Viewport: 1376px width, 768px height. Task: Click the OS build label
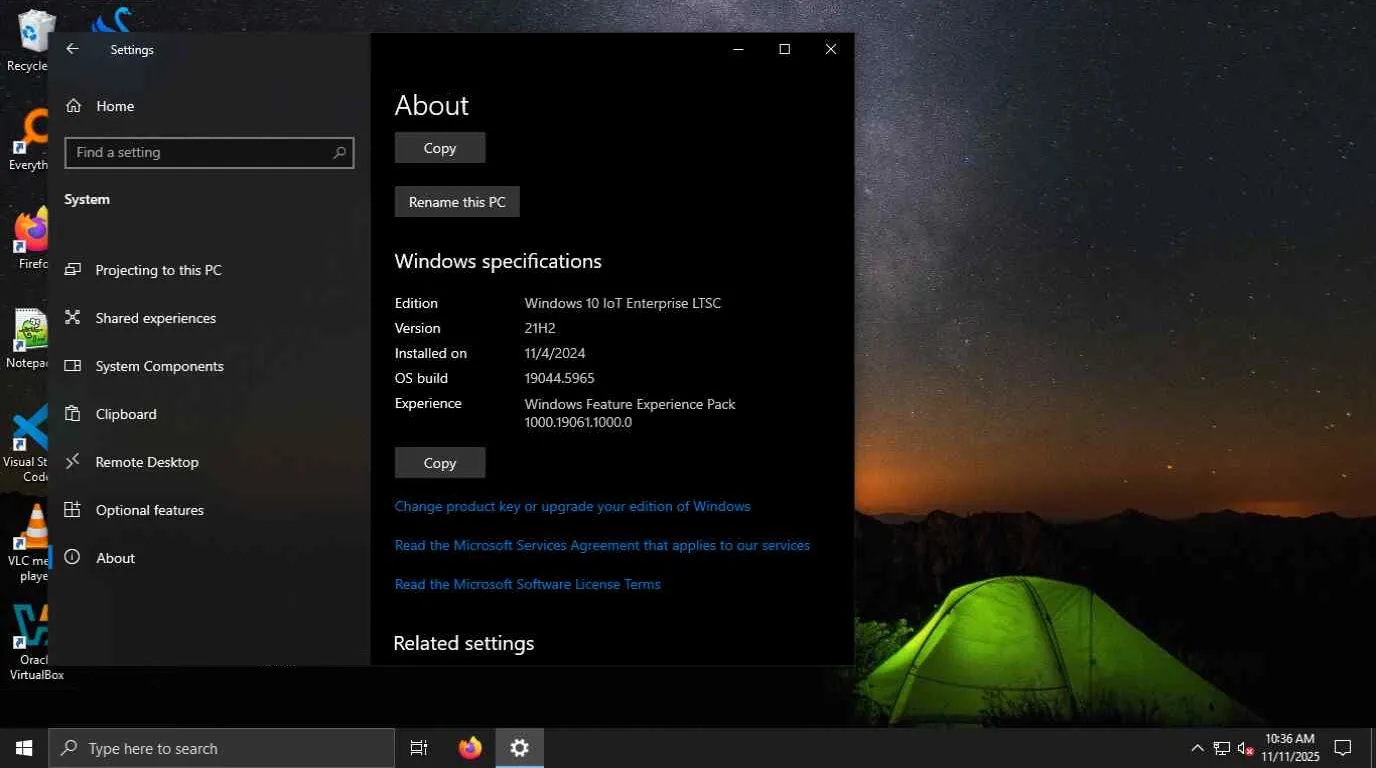tap(421, 378)
